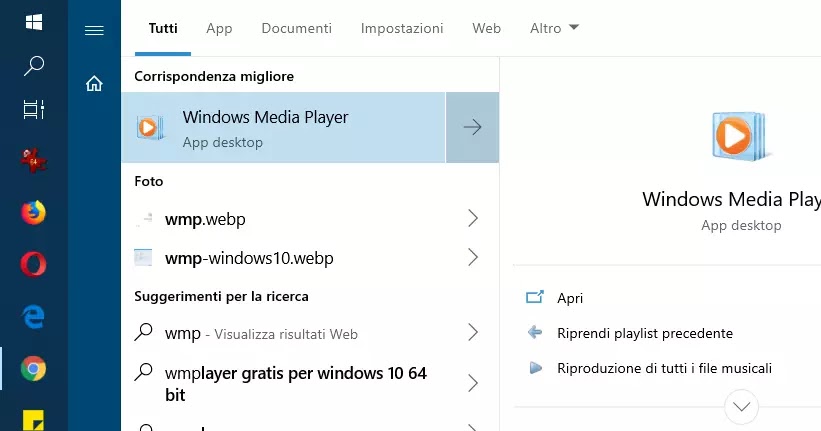Launch the red star app in taskbar
This screenshot has height=431, width=821.
pyautogui.click(x=34, y=160)
